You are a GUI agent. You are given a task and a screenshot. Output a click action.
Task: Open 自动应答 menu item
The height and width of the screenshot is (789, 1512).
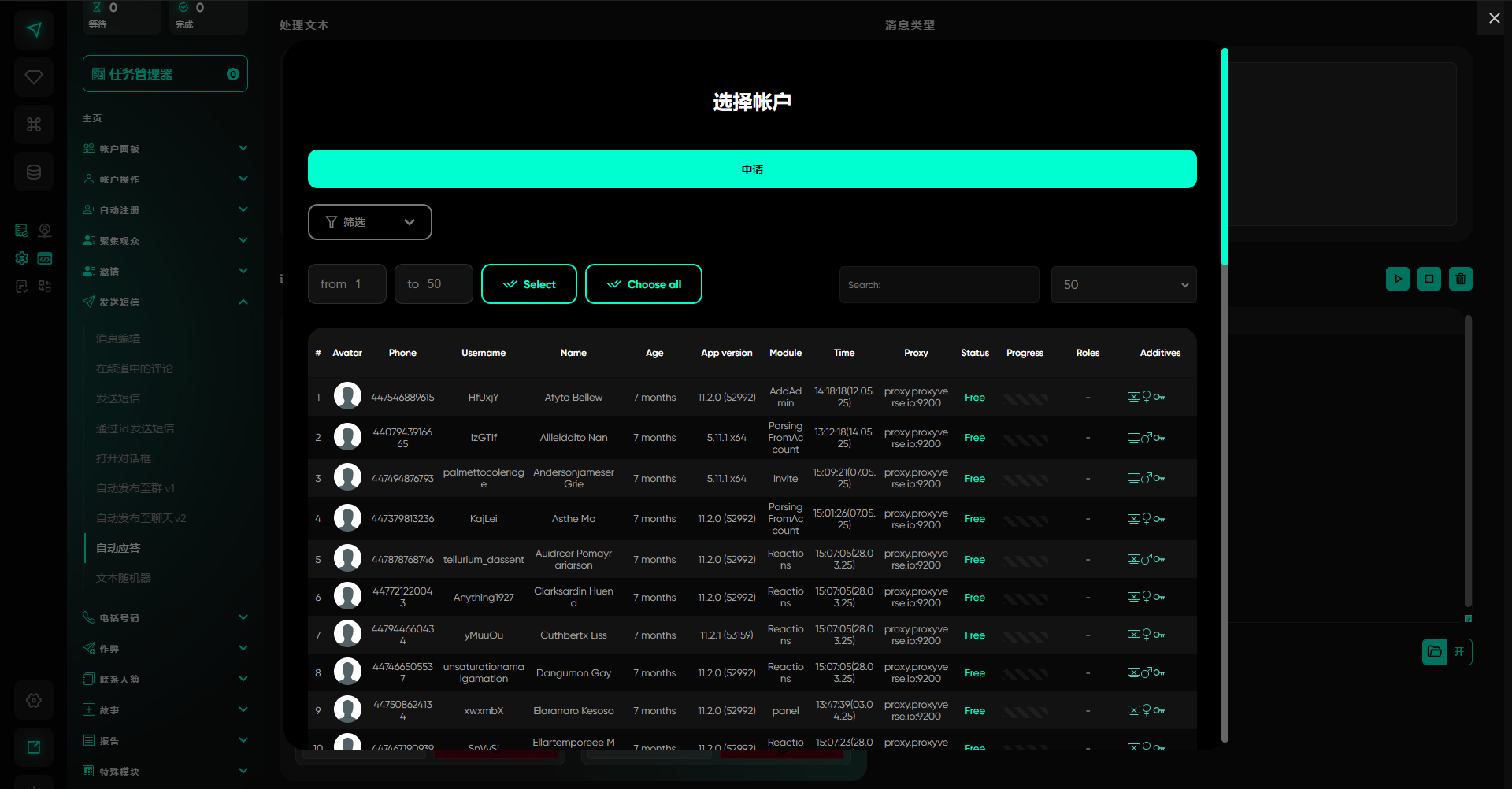(118, 548)
